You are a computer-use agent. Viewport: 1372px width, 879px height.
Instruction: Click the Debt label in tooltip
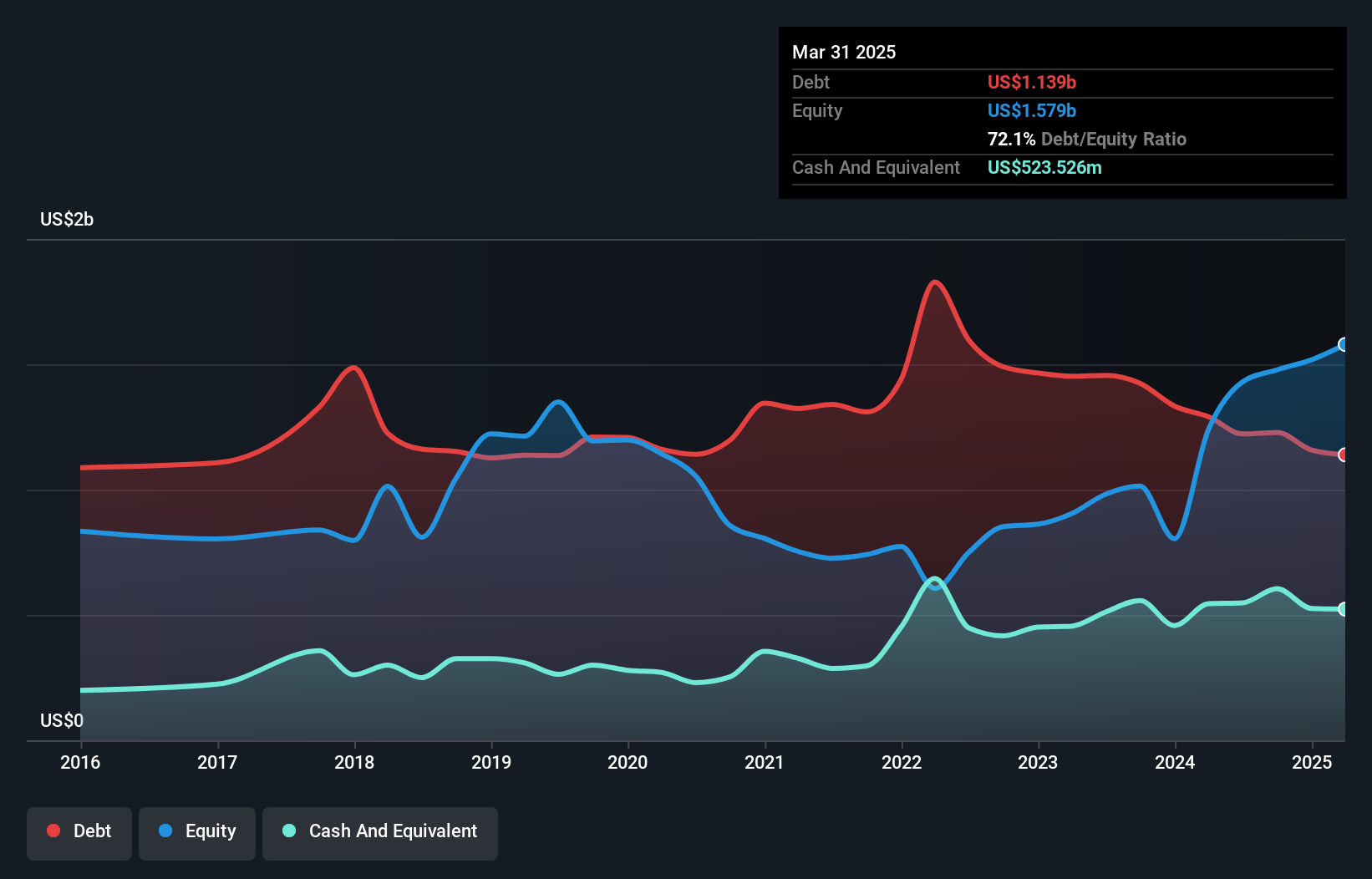click(810, 82)
